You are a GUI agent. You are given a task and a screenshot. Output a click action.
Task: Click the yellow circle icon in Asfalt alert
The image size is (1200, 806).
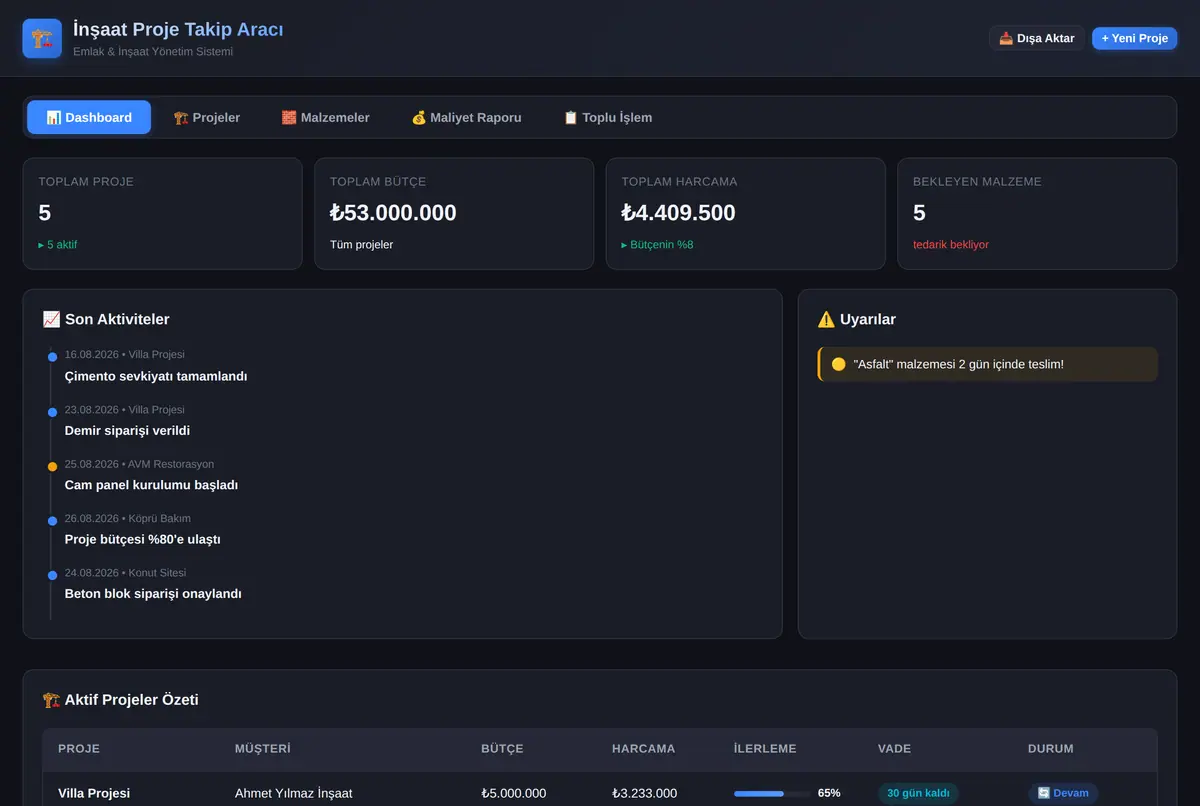point(839,365)
